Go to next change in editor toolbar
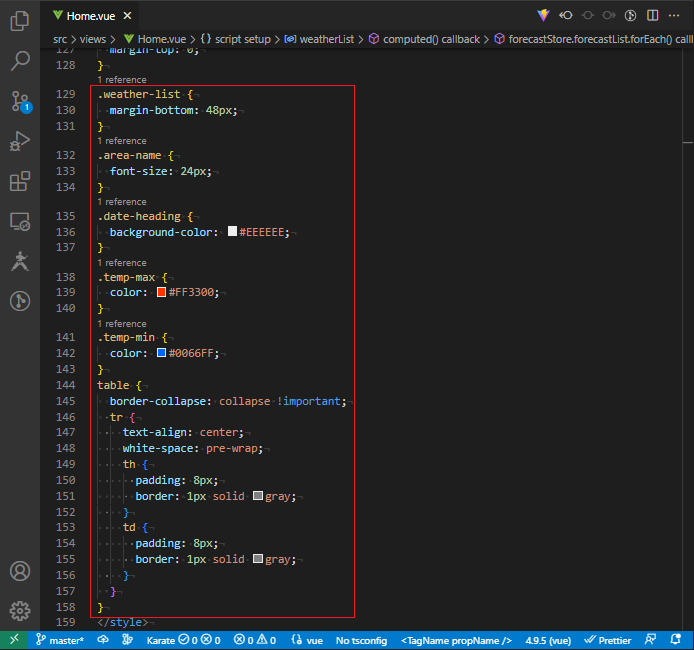The image size is (694, 650). (609, 15)
